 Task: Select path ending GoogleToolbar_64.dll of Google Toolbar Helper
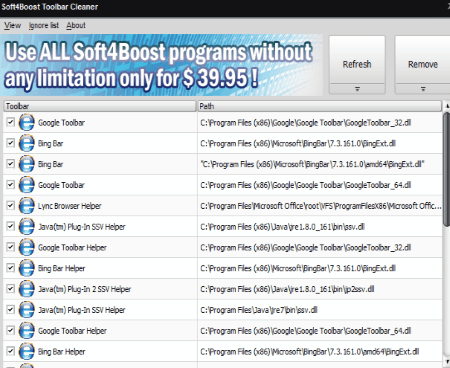tap(306, 331)
